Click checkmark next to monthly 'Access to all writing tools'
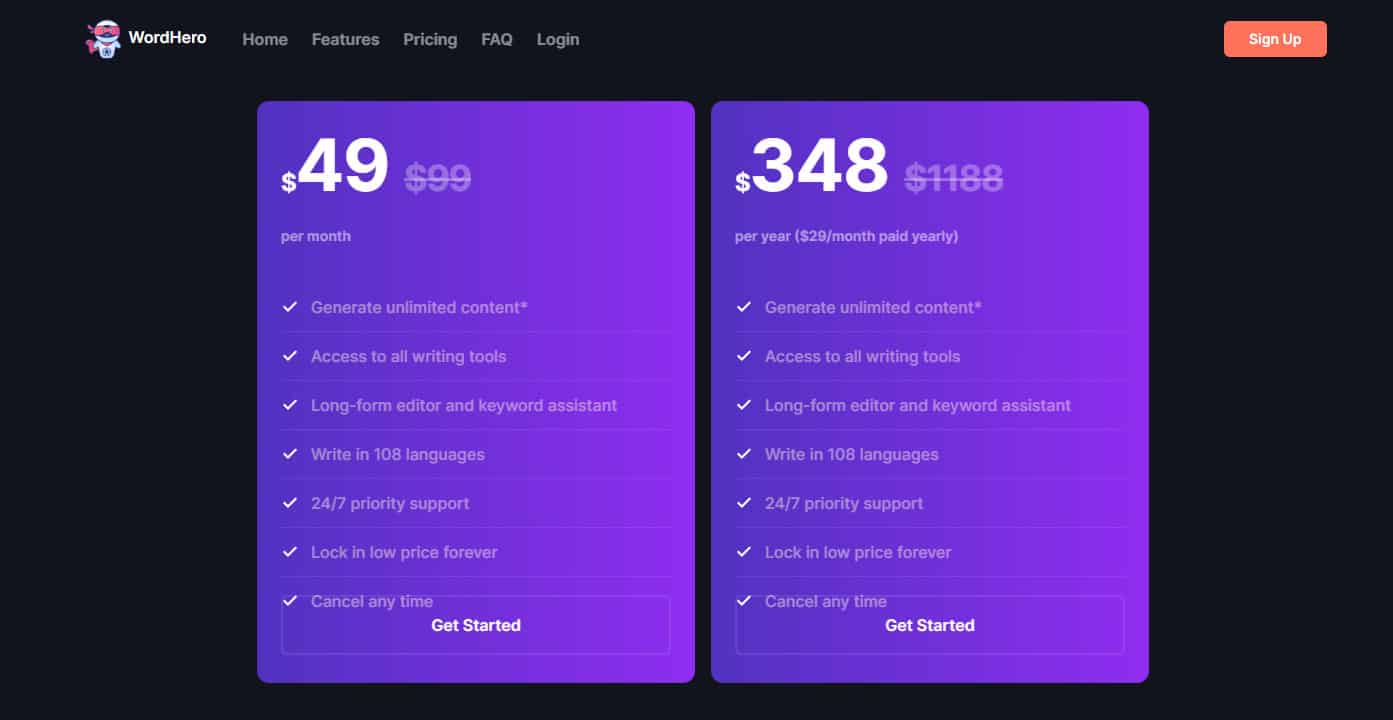Viewport: 1393px width, 720px height. coord(290,356)
